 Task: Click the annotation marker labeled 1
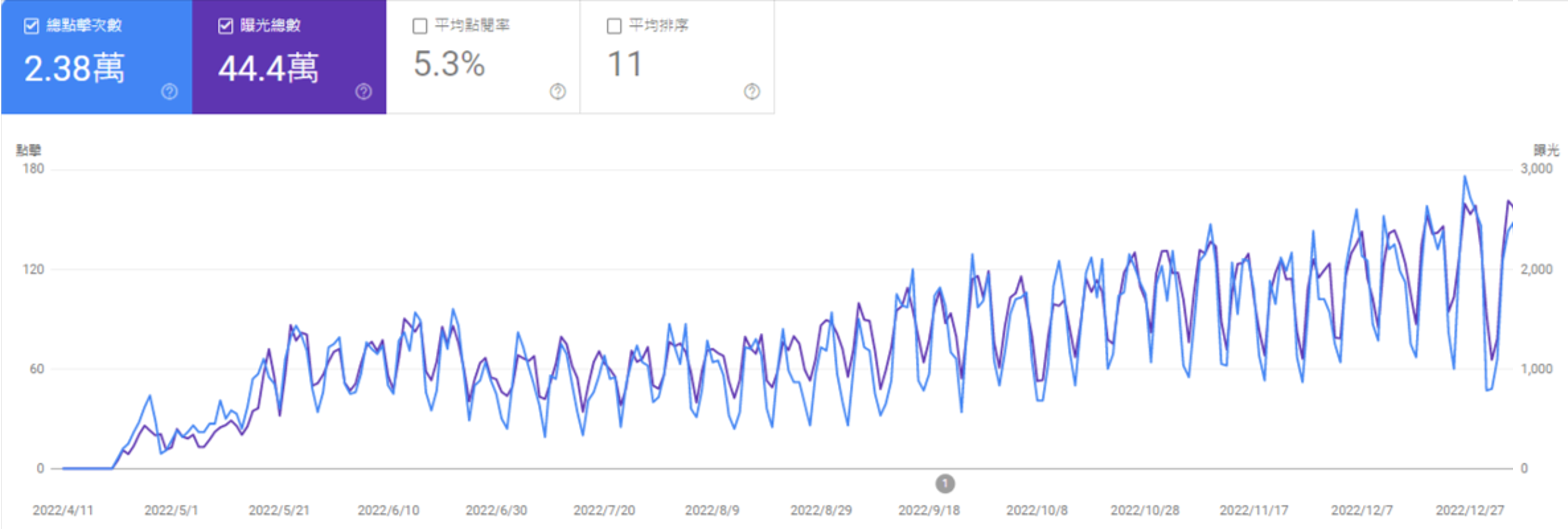tap(945, 484)
